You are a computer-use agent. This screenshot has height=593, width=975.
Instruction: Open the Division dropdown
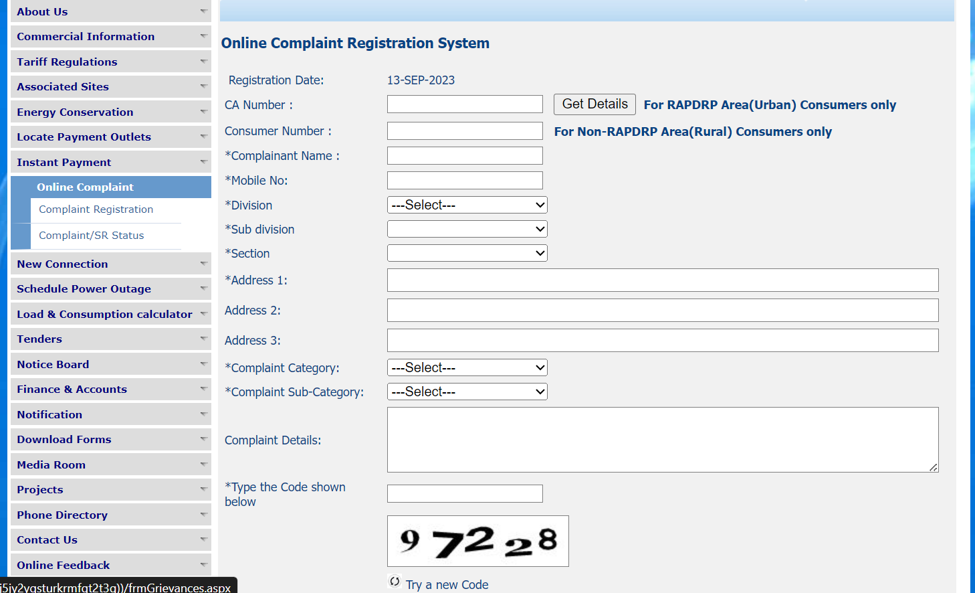466,204
